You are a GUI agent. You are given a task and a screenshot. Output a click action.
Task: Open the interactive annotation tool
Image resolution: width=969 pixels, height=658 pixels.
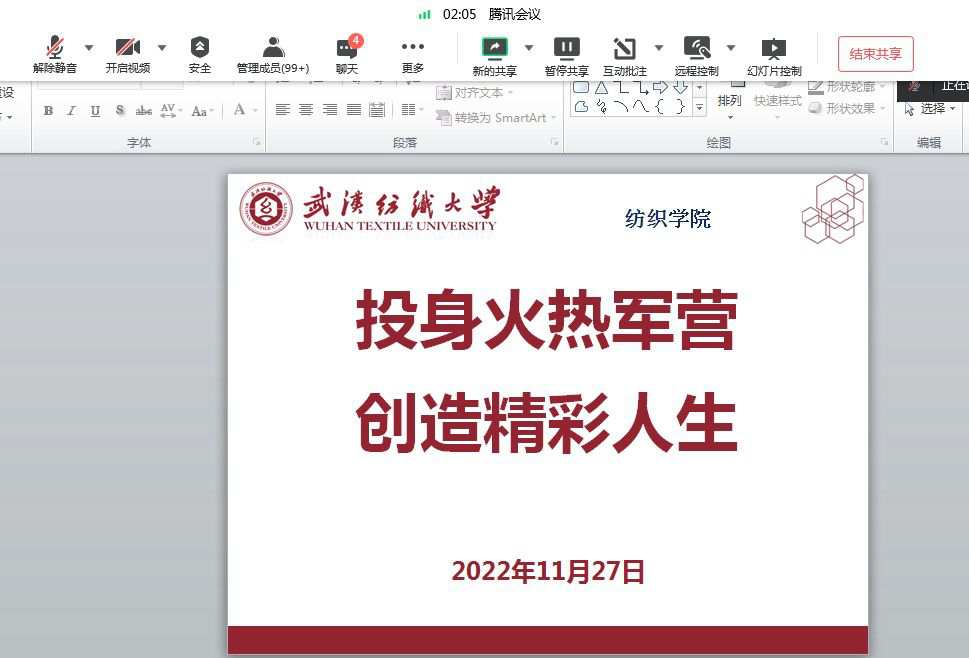(624, 55)
